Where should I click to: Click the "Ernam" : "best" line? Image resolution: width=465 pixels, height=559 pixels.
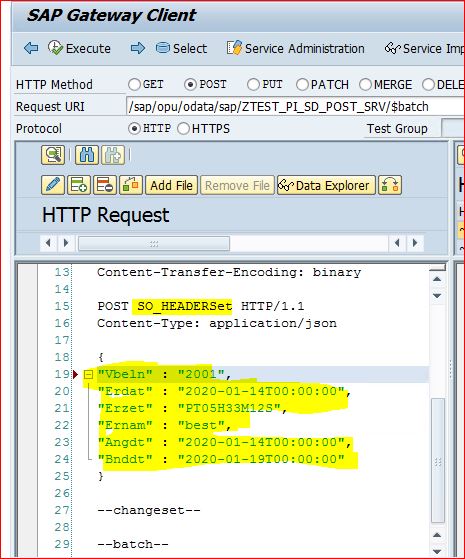[x=164, y=426]
